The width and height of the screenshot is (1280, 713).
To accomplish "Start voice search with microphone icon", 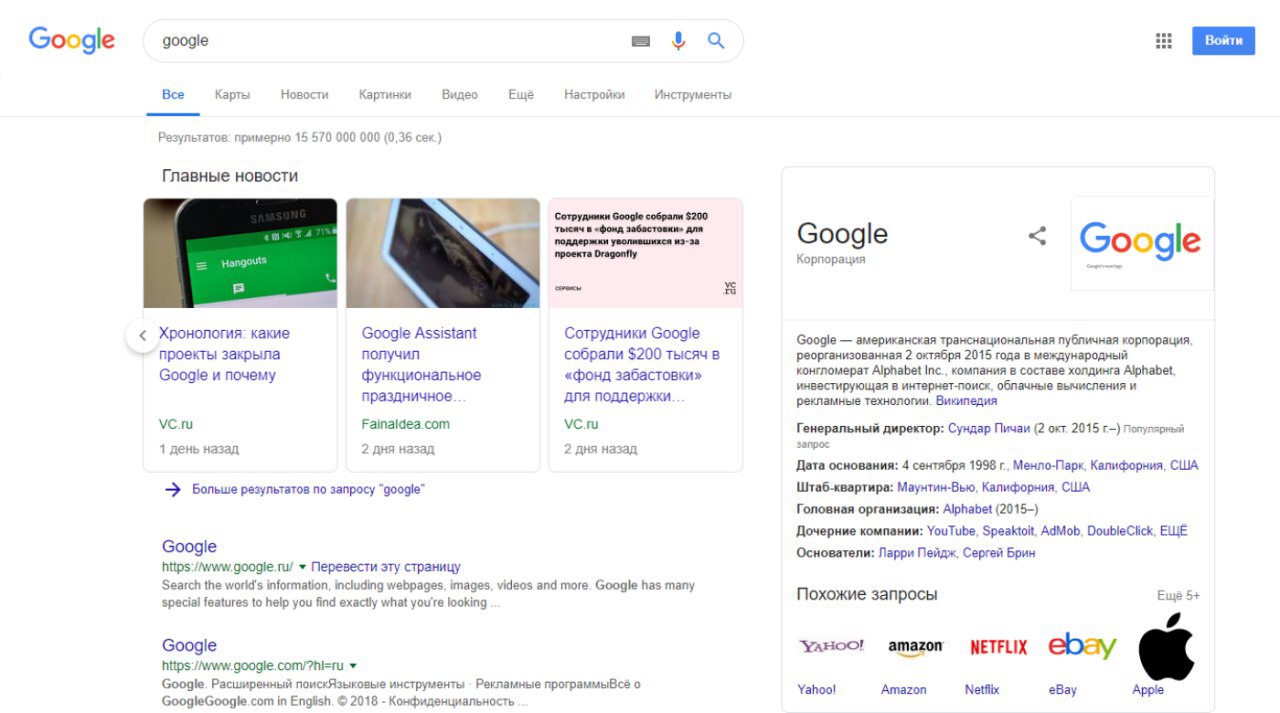I will tap(679, 41).
